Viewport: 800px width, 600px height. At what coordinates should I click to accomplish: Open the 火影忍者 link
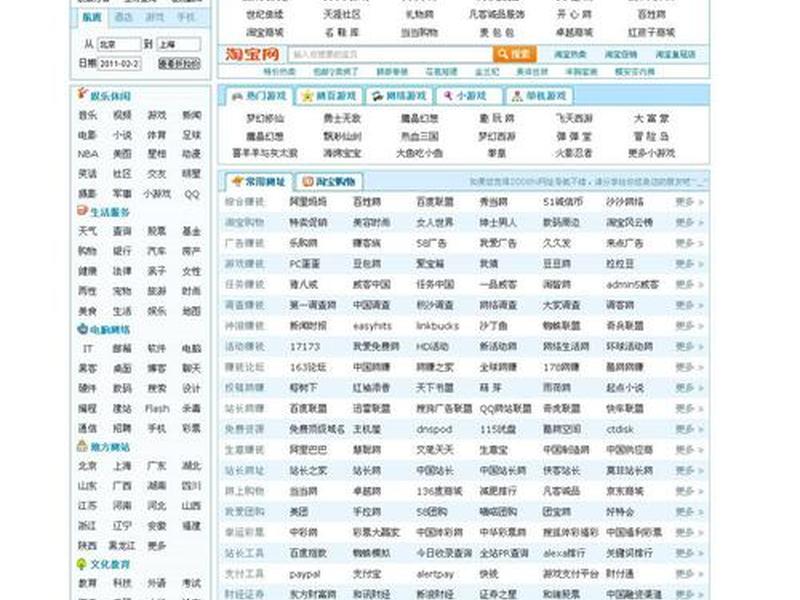tap(574, 153)
